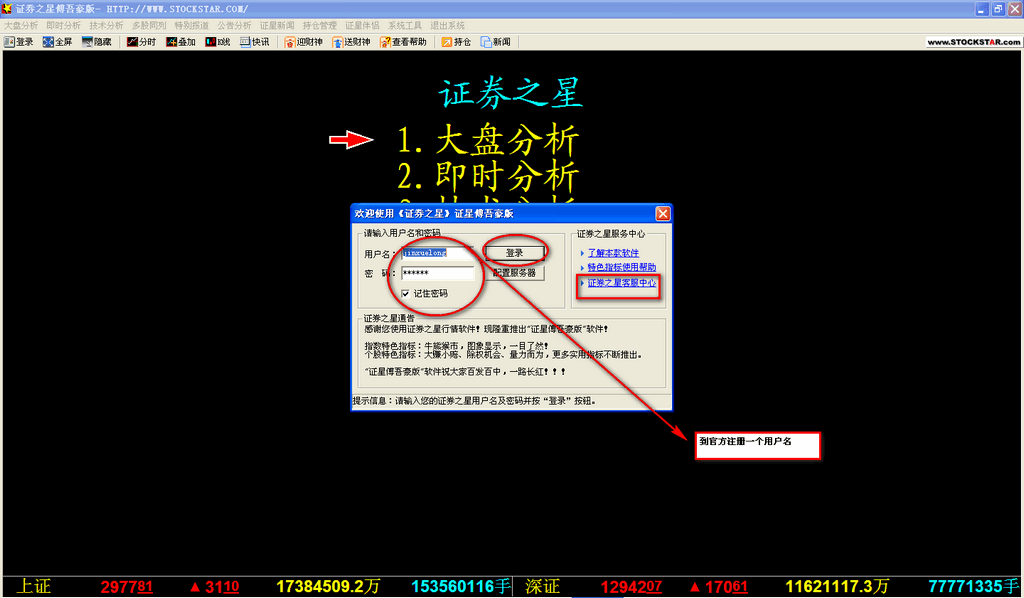Viewport: 1024px width, 598px height.
Task: Open the 了解本款软件 link
Action: point(613,253)
